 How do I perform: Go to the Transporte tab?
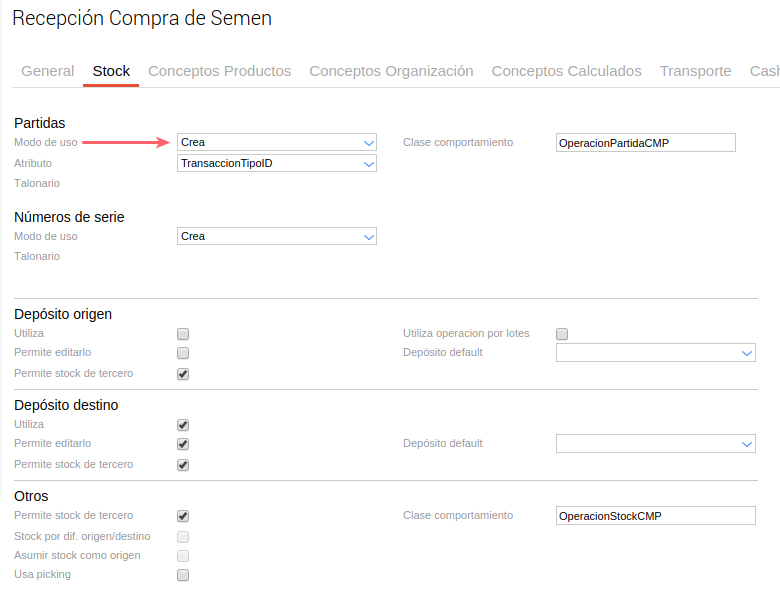click(695, 71)
